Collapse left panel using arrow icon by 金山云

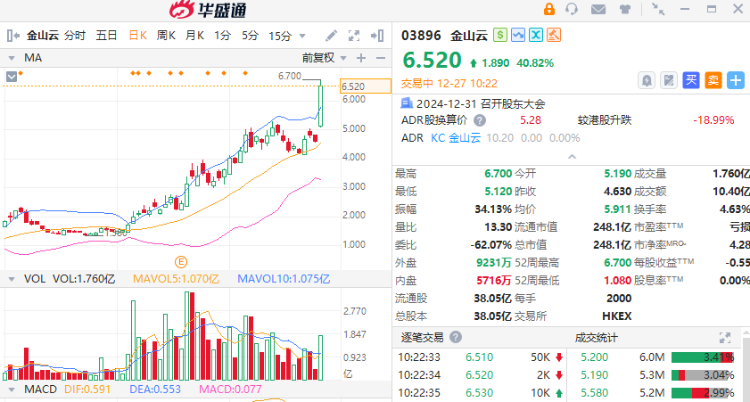coord(13,35)
